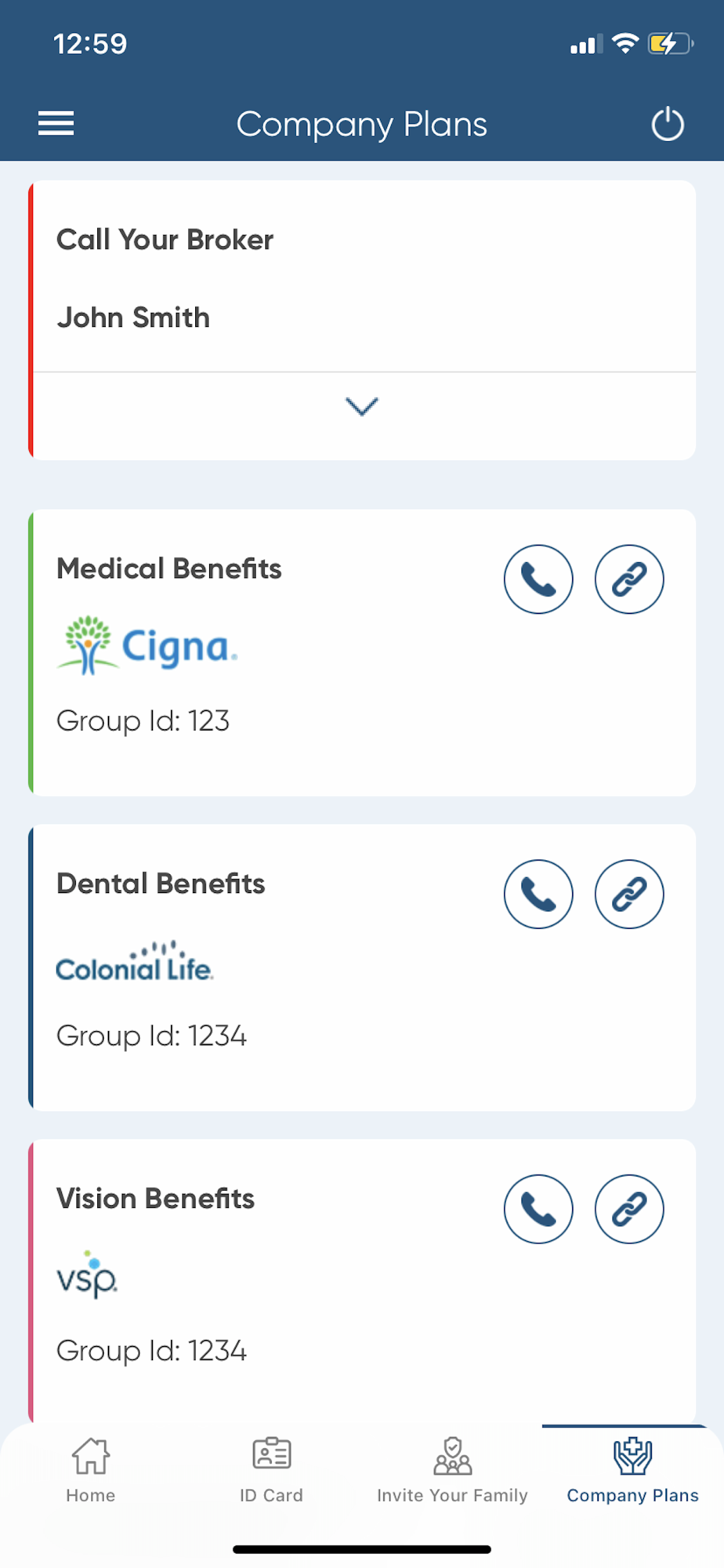Call the Vision Benefits provider
Screen dimensions: 724x1568
(x=538, y=1209)
